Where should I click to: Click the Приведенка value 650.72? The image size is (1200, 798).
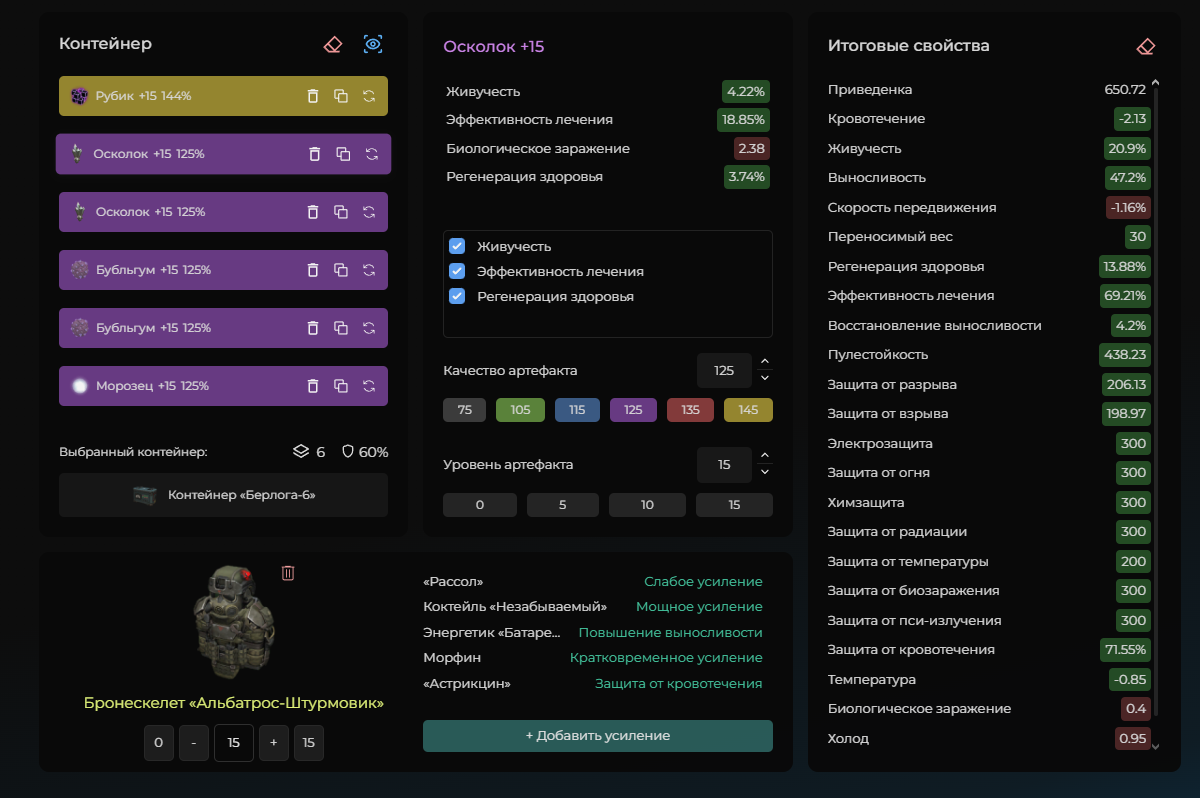1125,89
